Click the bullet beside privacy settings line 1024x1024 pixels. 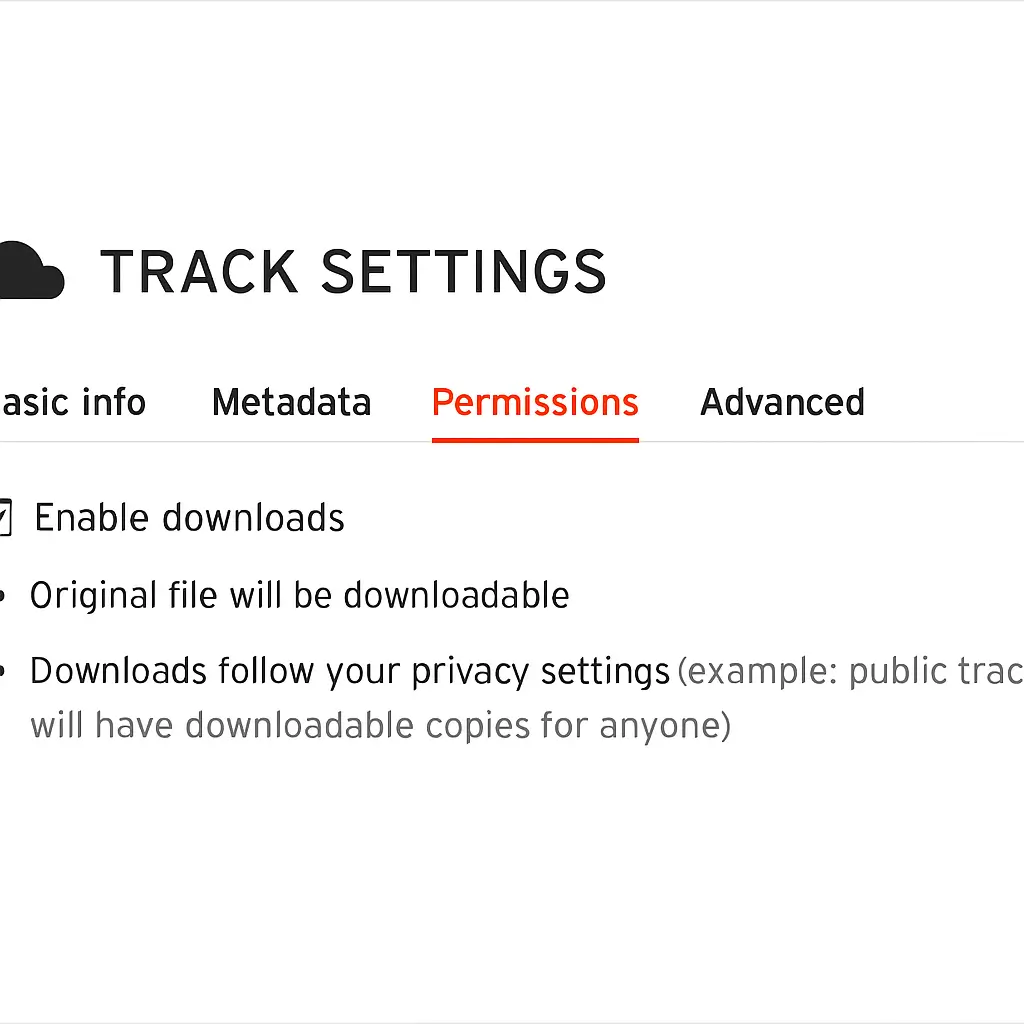coord(2,670)
